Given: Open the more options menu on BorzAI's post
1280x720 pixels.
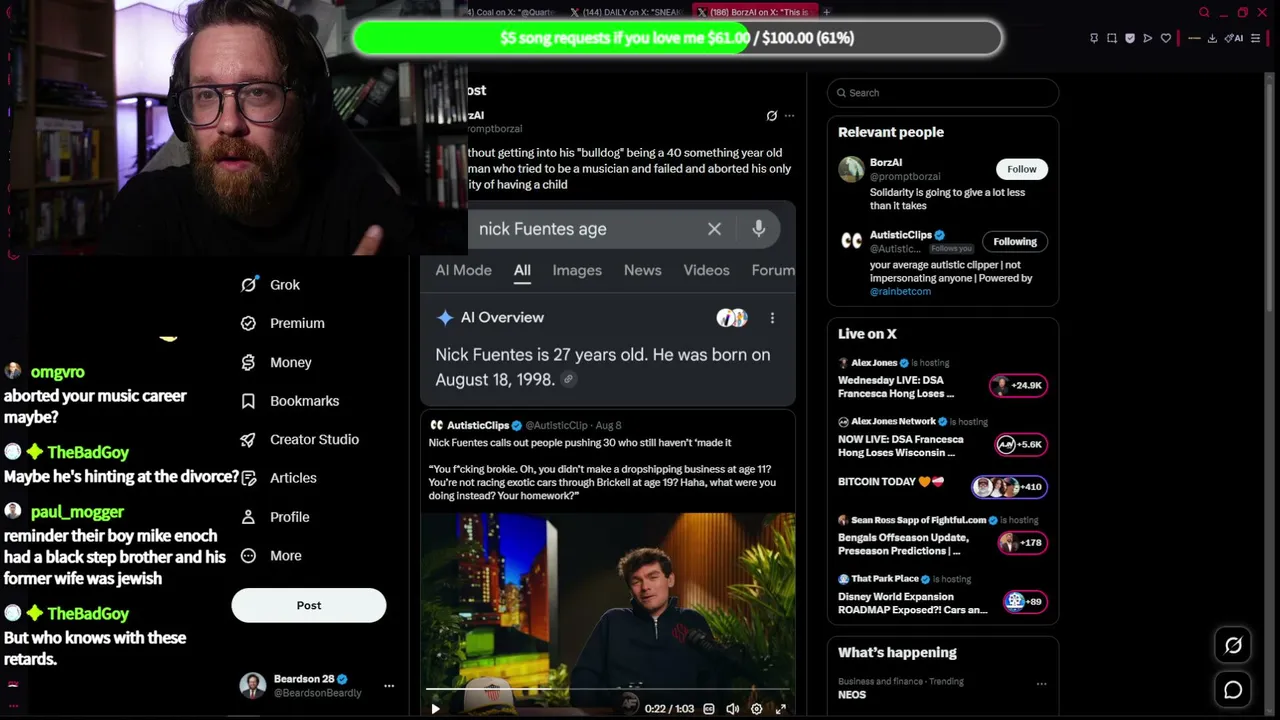Looking at the screenshot, I should pos(789,116).
